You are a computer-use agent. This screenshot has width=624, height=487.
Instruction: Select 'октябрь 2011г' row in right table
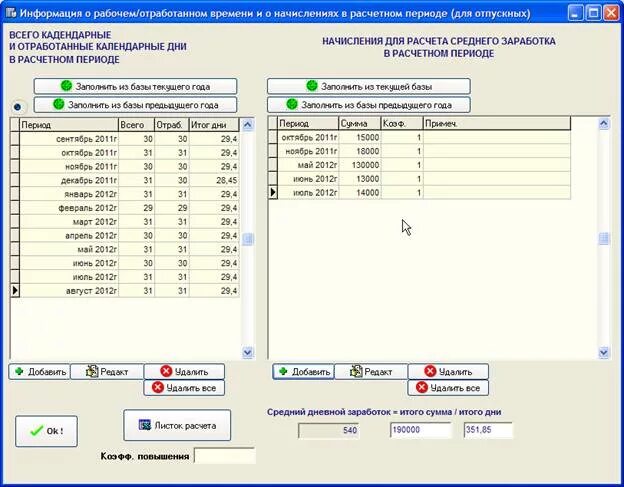click(x=419, y=137)
